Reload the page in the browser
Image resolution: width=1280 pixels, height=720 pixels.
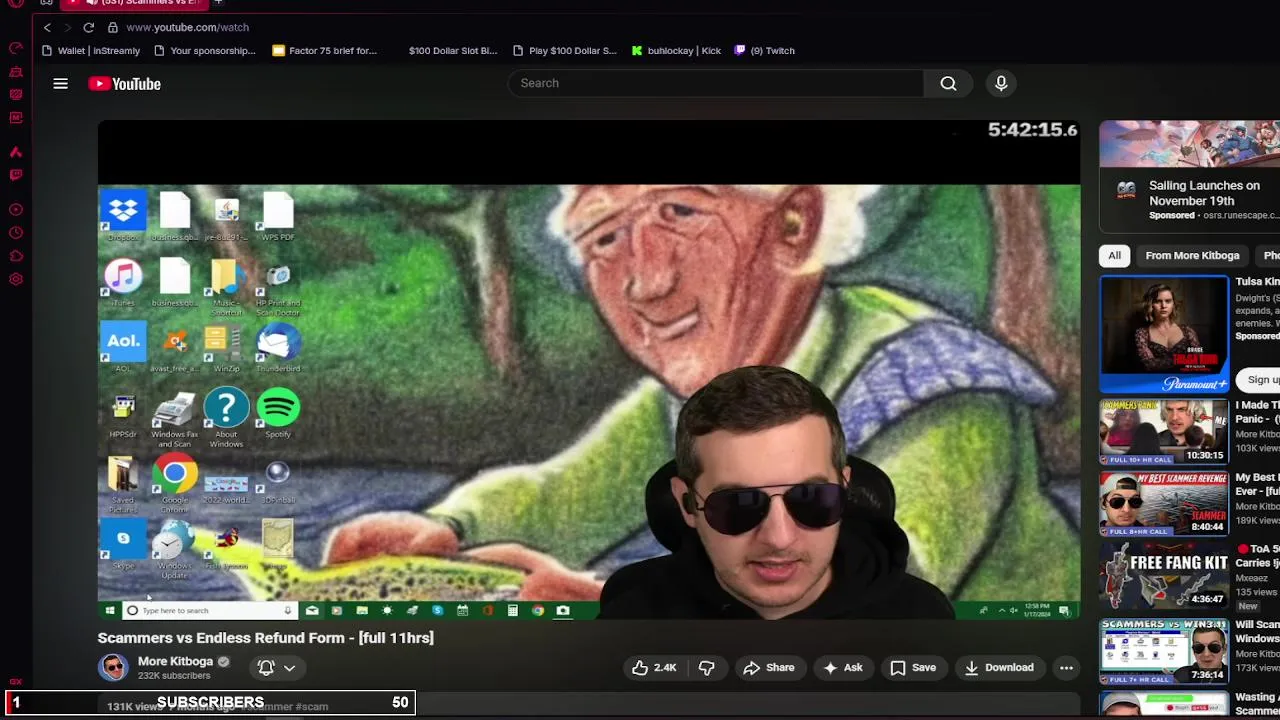click(x=89, y=27)
